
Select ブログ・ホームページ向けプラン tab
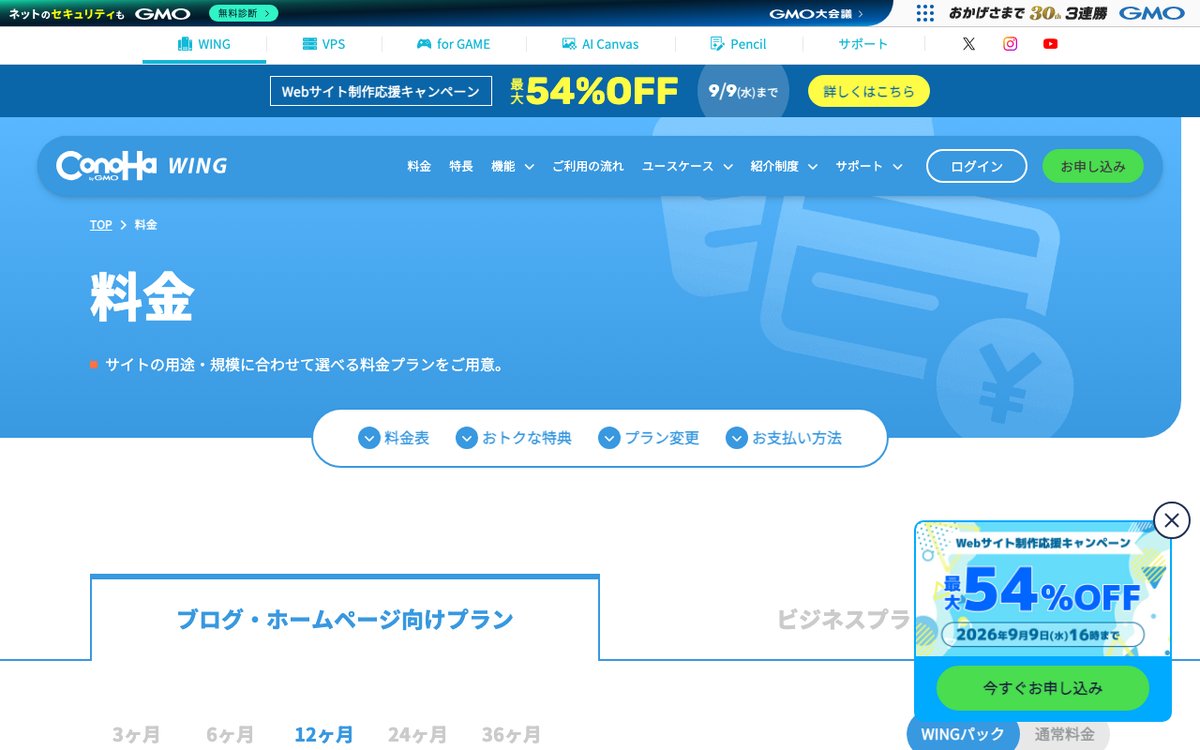(345, 619)
